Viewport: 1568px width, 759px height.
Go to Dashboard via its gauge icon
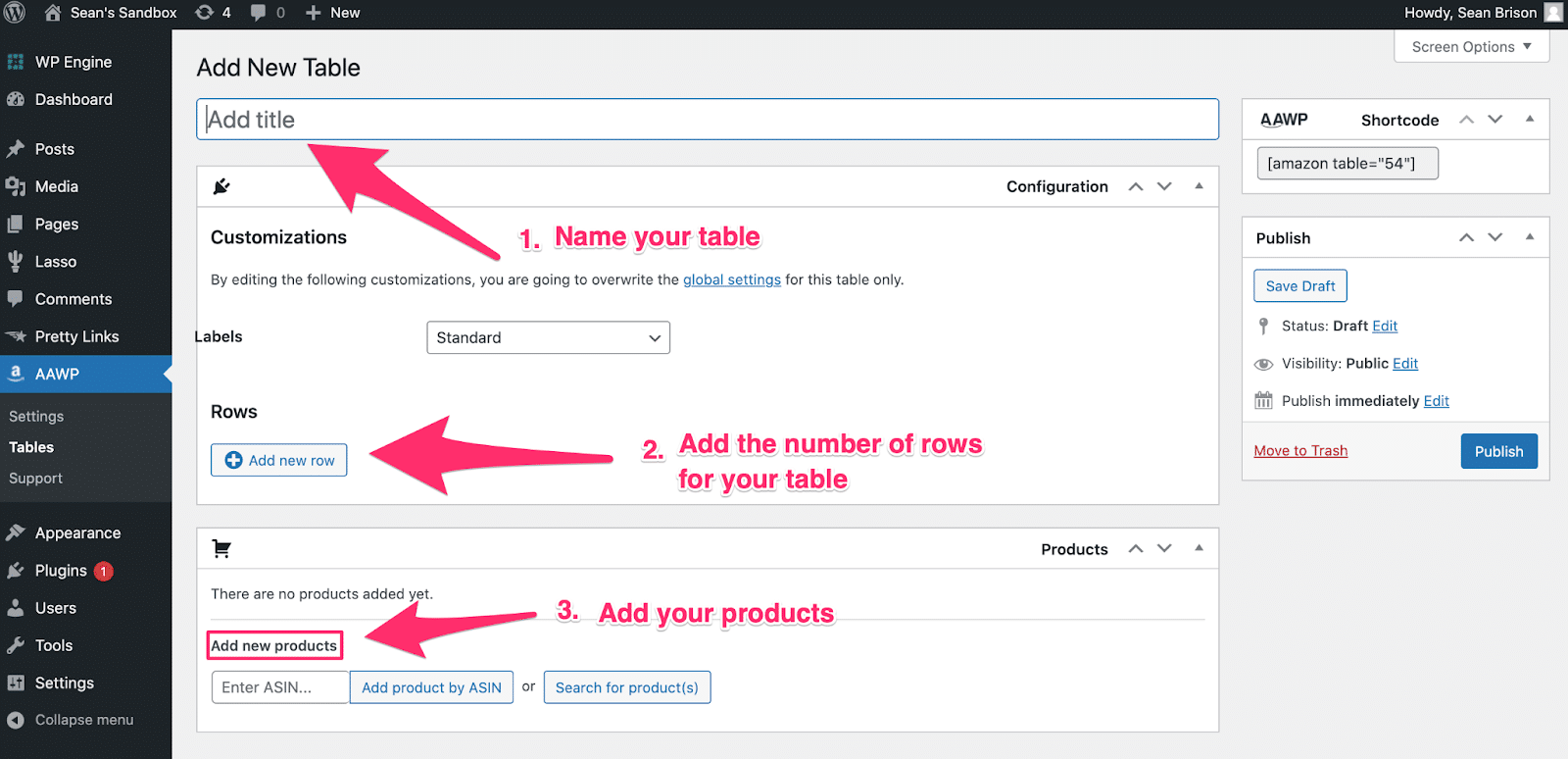(x=16, y=99)
